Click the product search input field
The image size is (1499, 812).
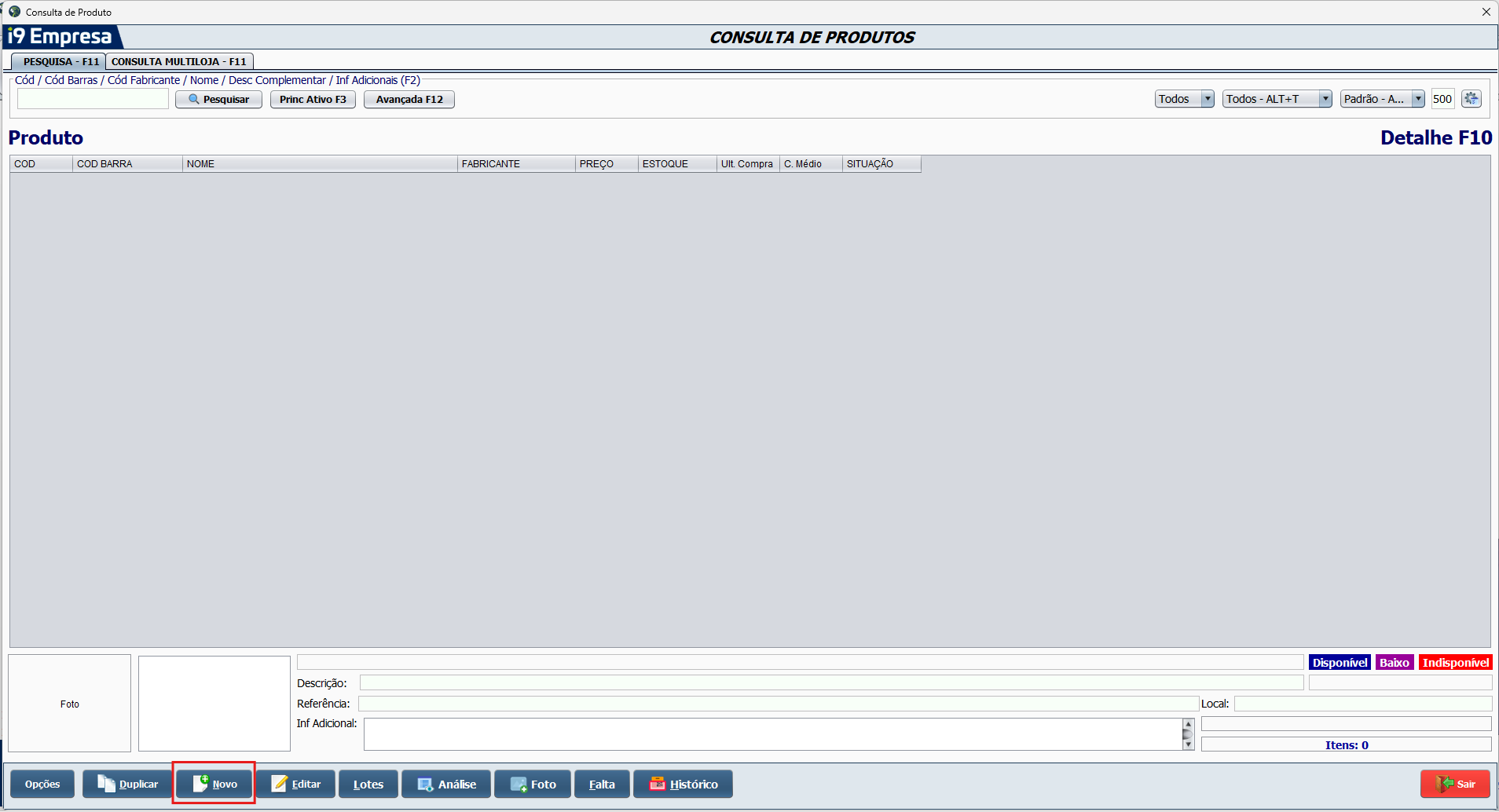click(93, 99)
